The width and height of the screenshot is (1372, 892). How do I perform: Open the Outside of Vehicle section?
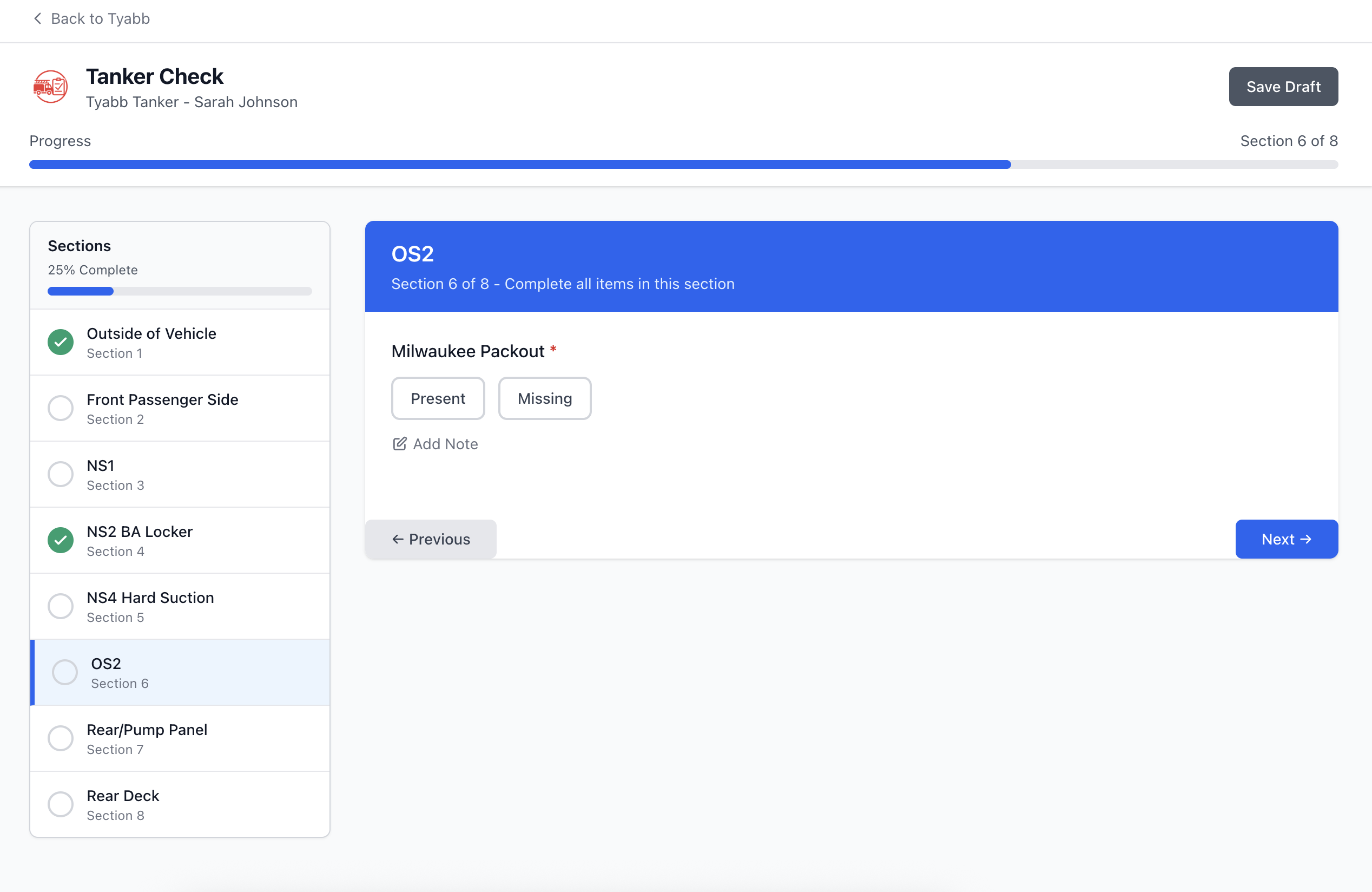(180, 343)
